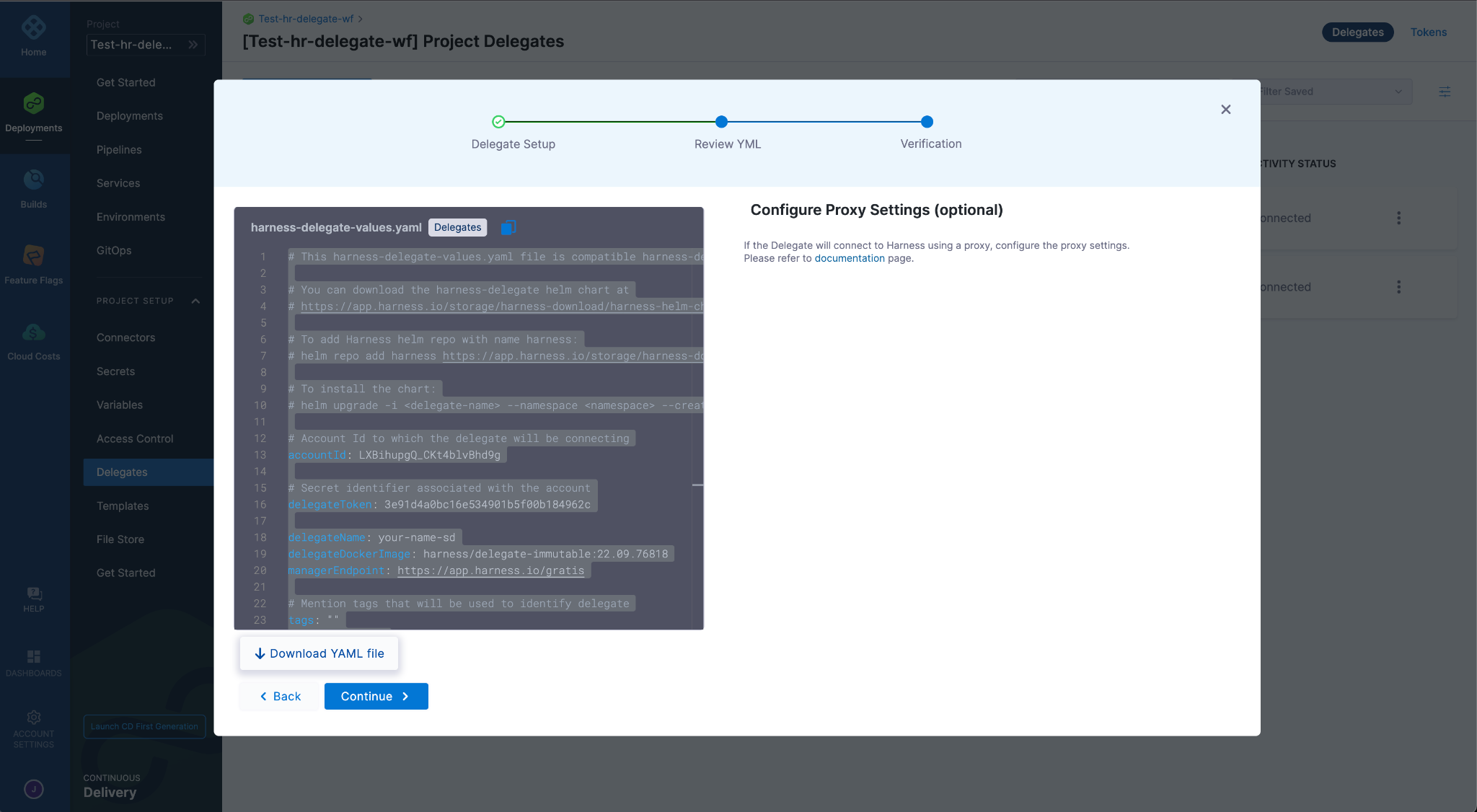Screen dimensions: 1477x812
Task: Open the documentation link
Action: tap(850, 257)
